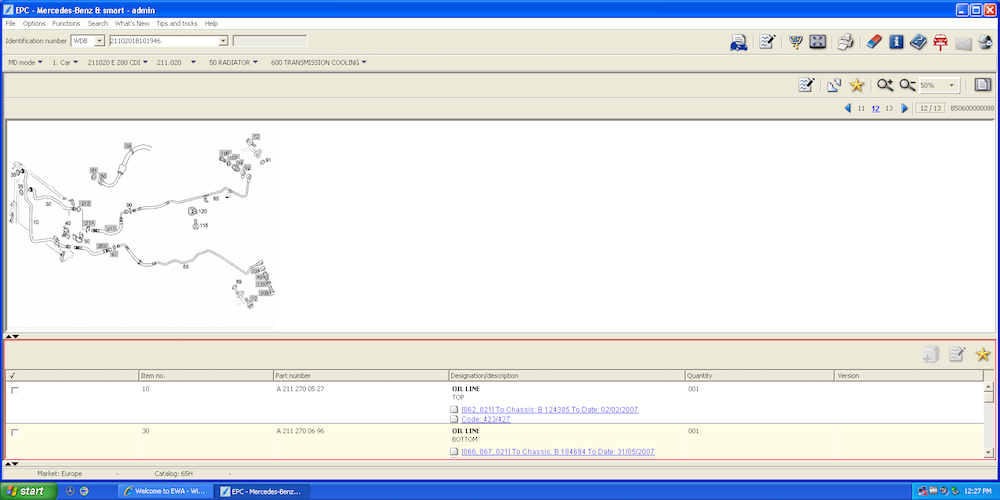The height and width of the screenshot is (500, 1000).
Task: Click callout 120 in the diagram
Action: [202, 210]
